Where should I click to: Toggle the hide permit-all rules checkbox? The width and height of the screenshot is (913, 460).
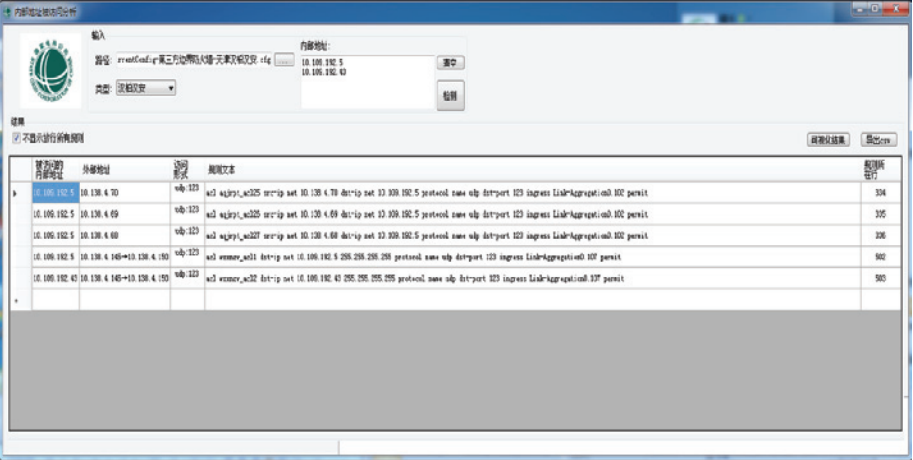point(16,138)
